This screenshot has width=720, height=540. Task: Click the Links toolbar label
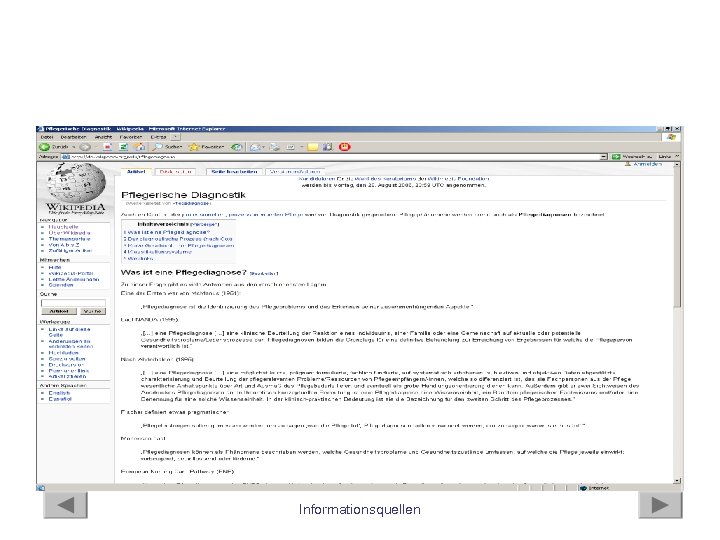[x=665, y=157]
